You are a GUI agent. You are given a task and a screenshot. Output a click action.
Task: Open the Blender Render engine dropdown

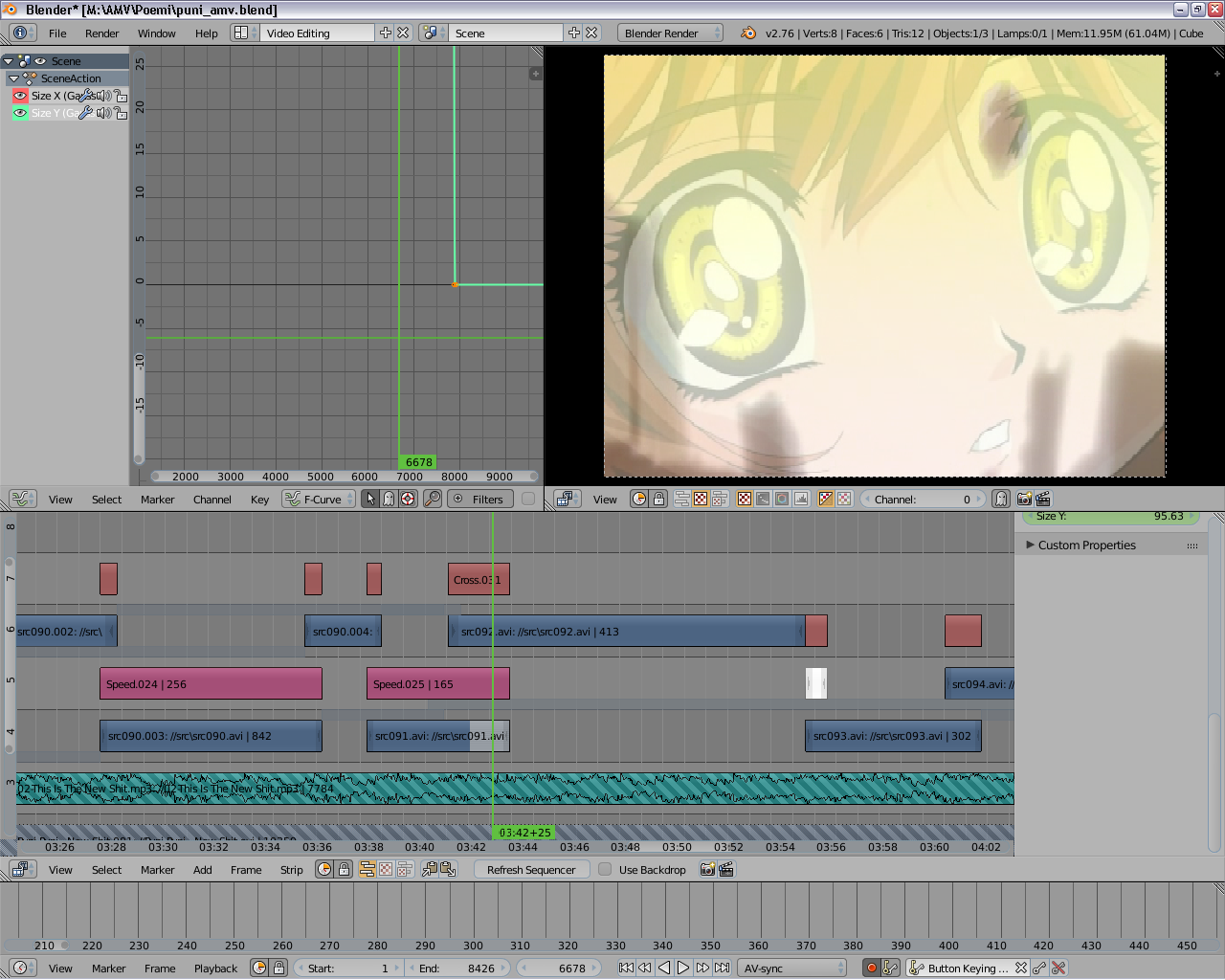[670, 33]
